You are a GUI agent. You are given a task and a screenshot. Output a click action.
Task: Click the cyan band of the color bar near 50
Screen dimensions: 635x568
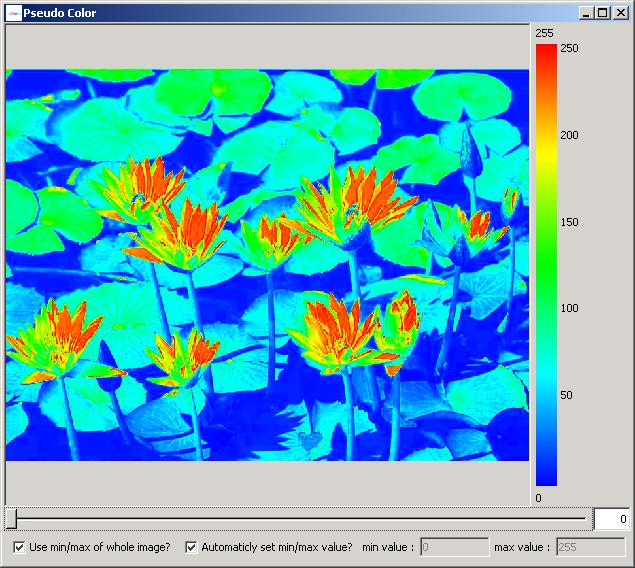(546, 395)
